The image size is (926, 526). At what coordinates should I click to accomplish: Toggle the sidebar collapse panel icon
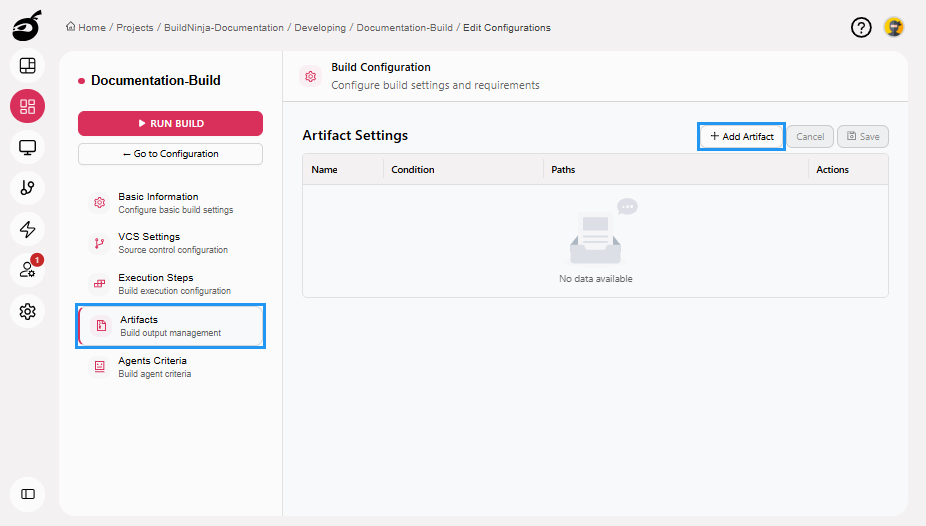[x=27, y=494]
